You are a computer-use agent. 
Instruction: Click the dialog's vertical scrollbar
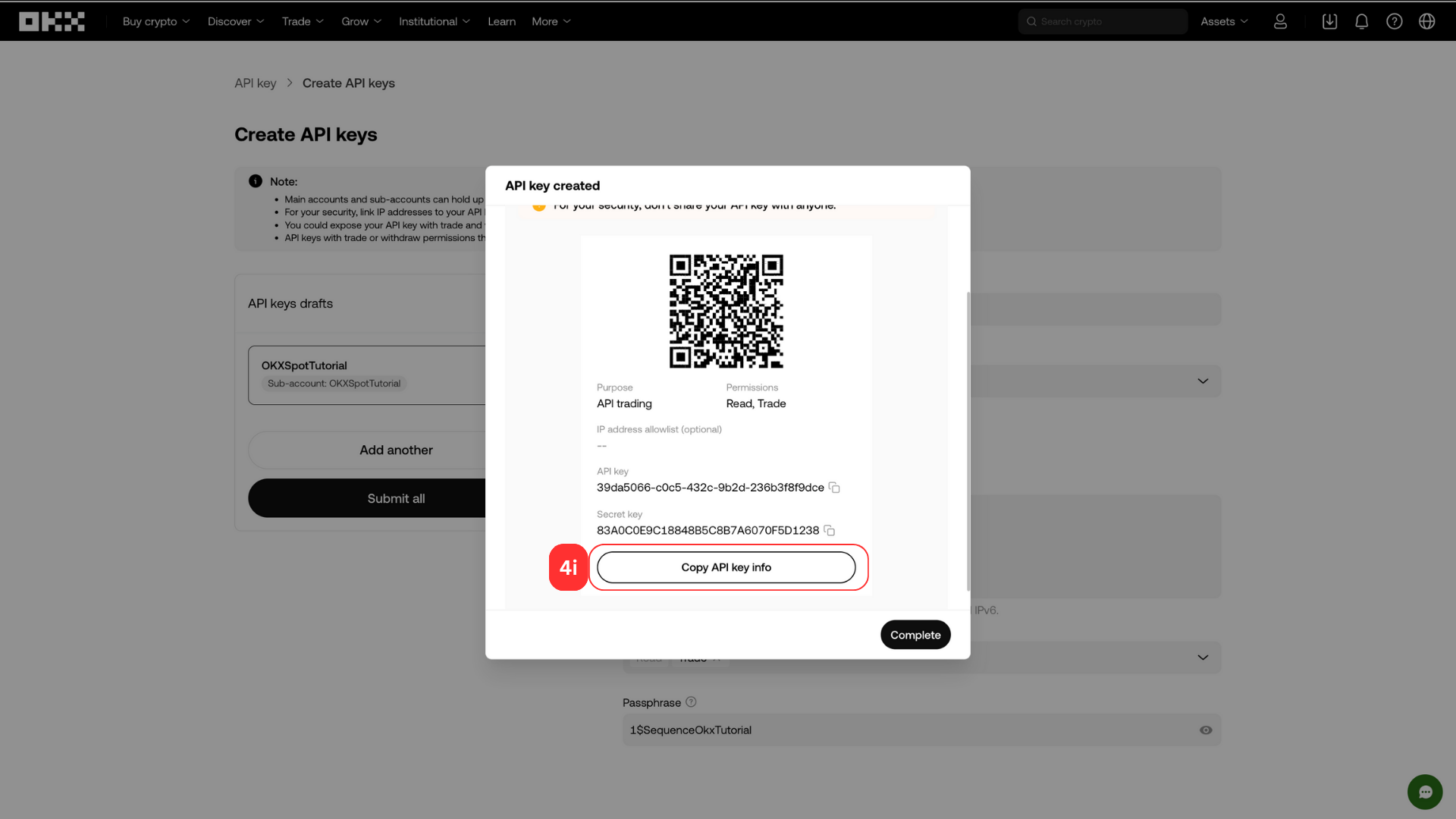point(968,441)
